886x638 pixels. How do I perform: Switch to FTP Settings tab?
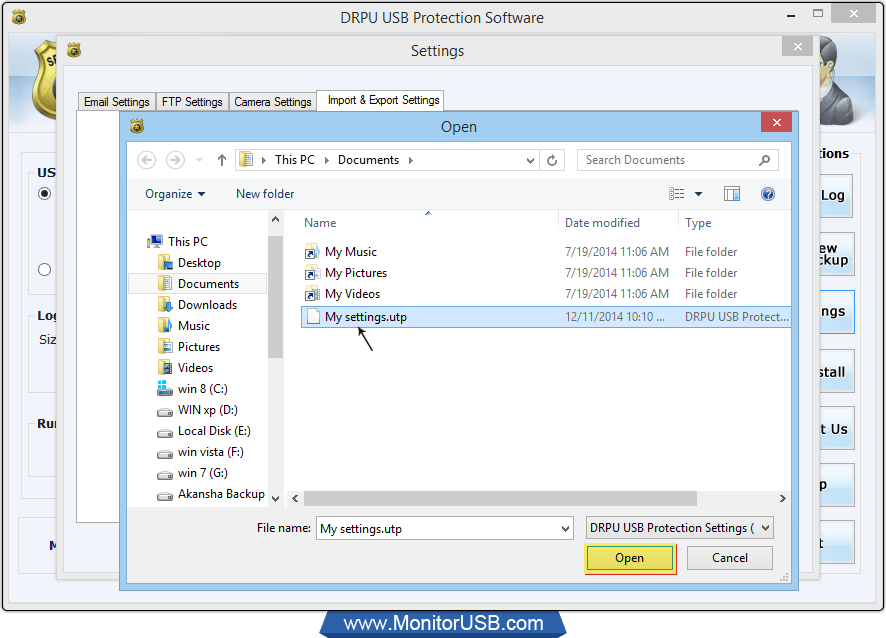192,102
